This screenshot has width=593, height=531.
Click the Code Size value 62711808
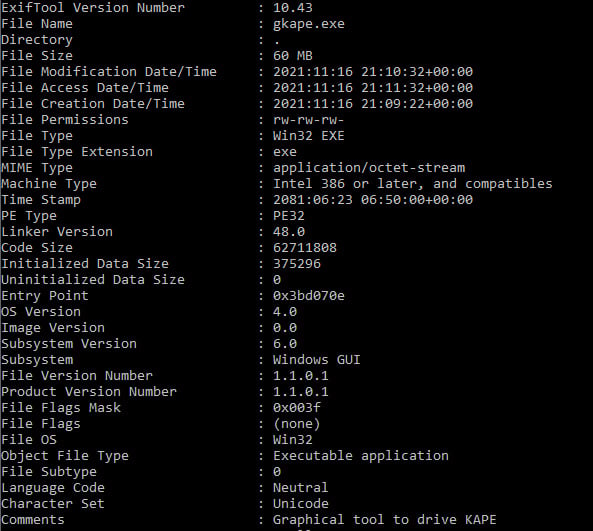coord(305,248)
